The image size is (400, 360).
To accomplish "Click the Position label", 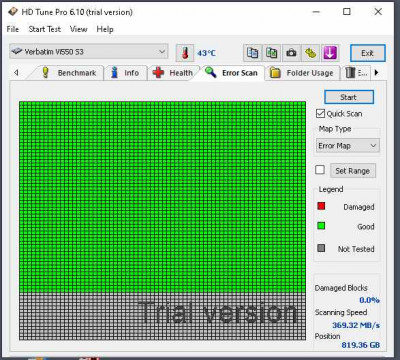I will (328, 336).
